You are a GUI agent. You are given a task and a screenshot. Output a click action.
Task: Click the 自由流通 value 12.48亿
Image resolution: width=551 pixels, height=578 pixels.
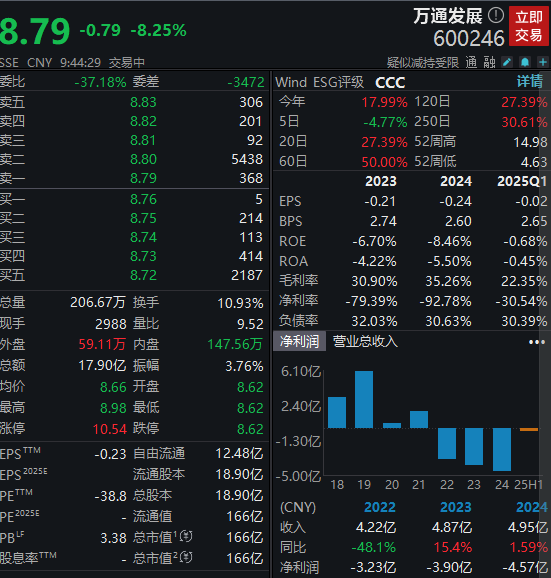tap(239, 453)
